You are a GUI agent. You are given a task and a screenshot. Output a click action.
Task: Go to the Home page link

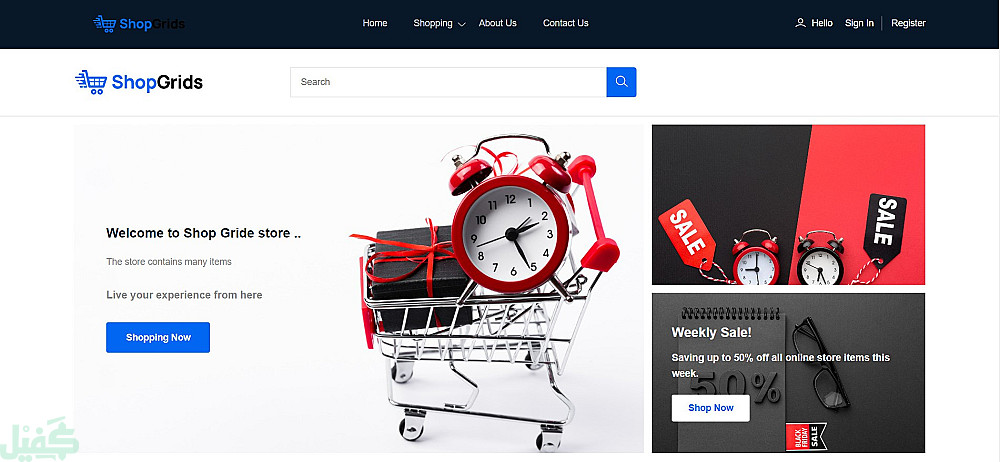point(375,23)
